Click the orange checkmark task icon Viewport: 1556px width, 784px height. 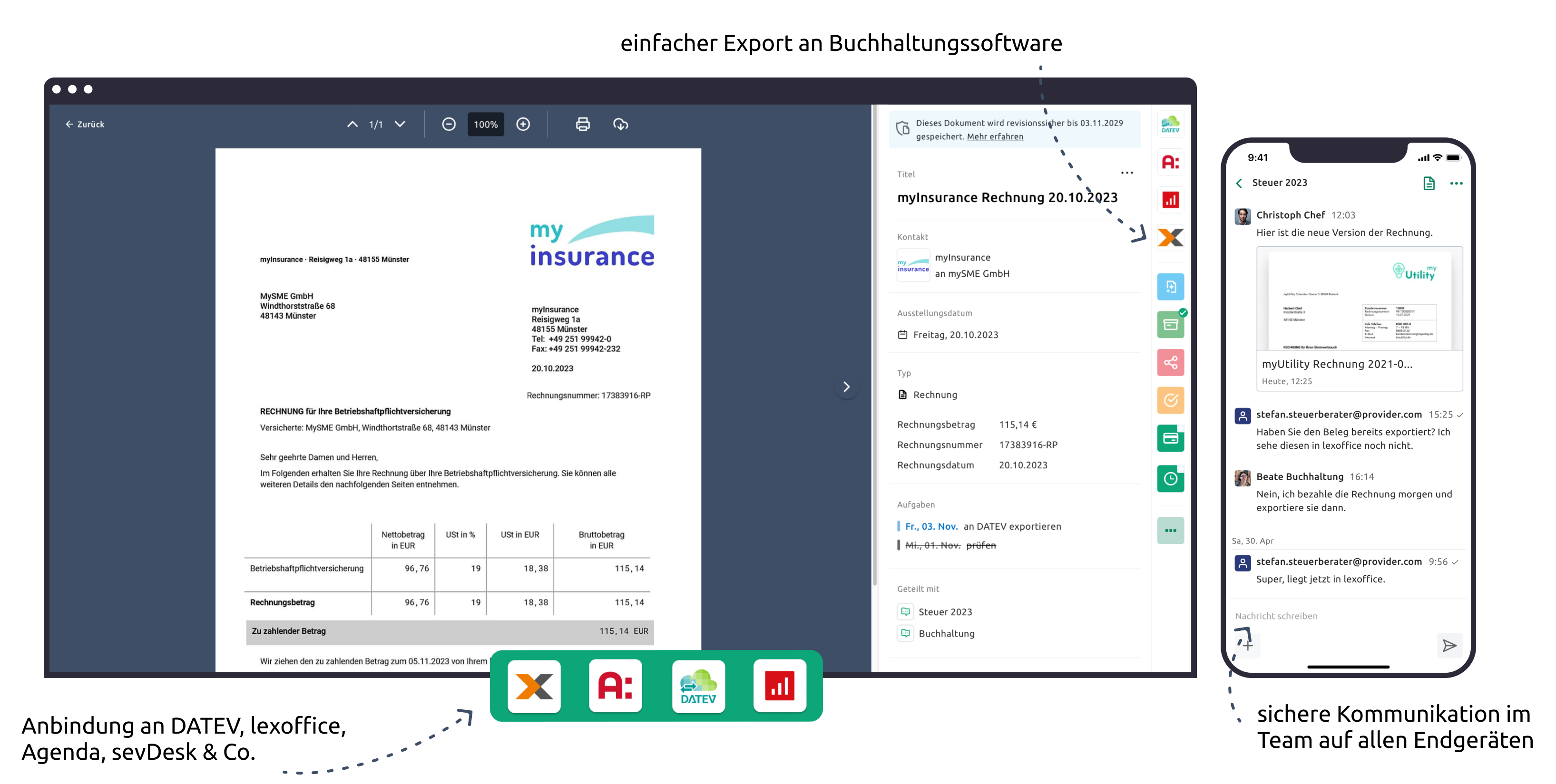1170,400
